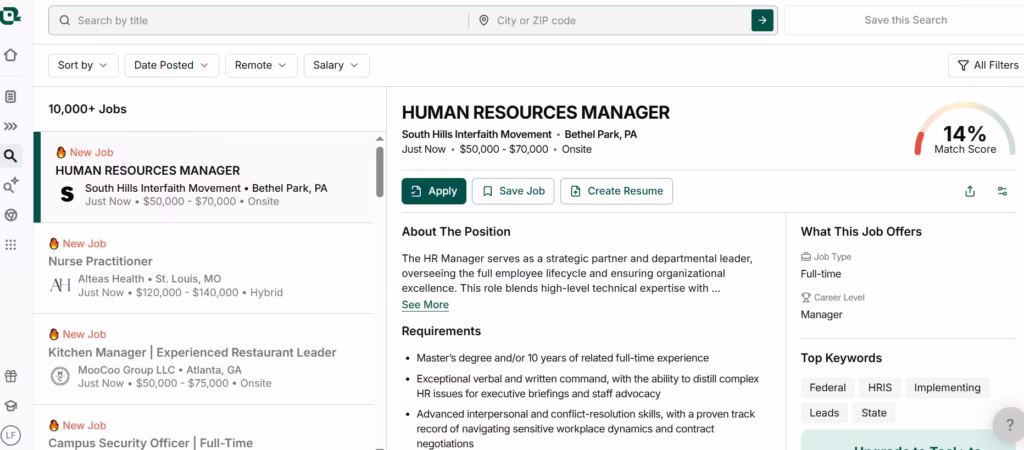Submit search with the arrow button

click(762, 20)
